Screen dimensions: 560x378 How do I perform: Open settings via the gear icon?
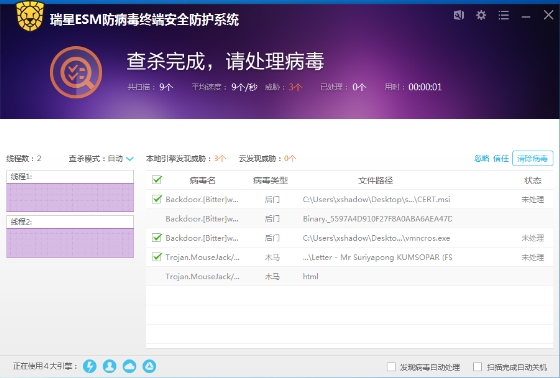[x=481, y=15]
